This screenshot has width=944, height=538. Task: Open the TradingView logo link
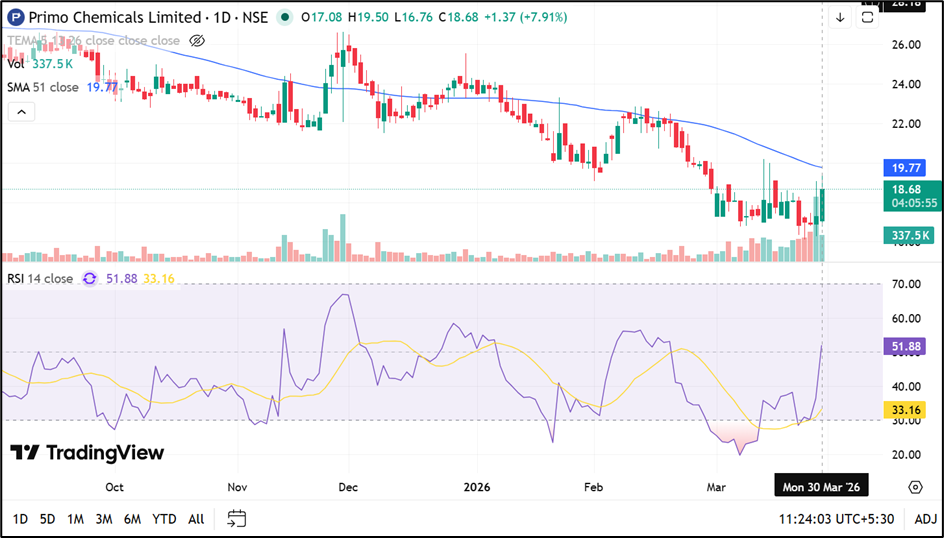87,452
